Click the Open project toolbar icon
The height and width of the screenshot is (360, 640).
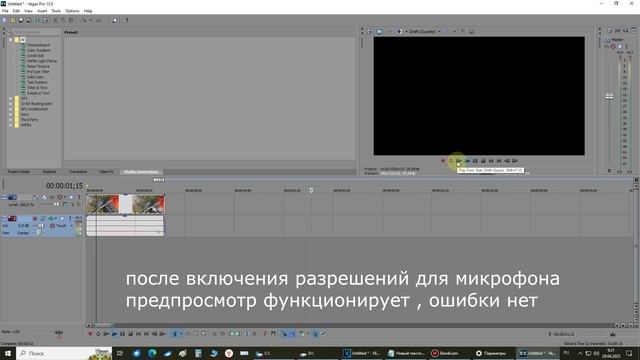13,20
